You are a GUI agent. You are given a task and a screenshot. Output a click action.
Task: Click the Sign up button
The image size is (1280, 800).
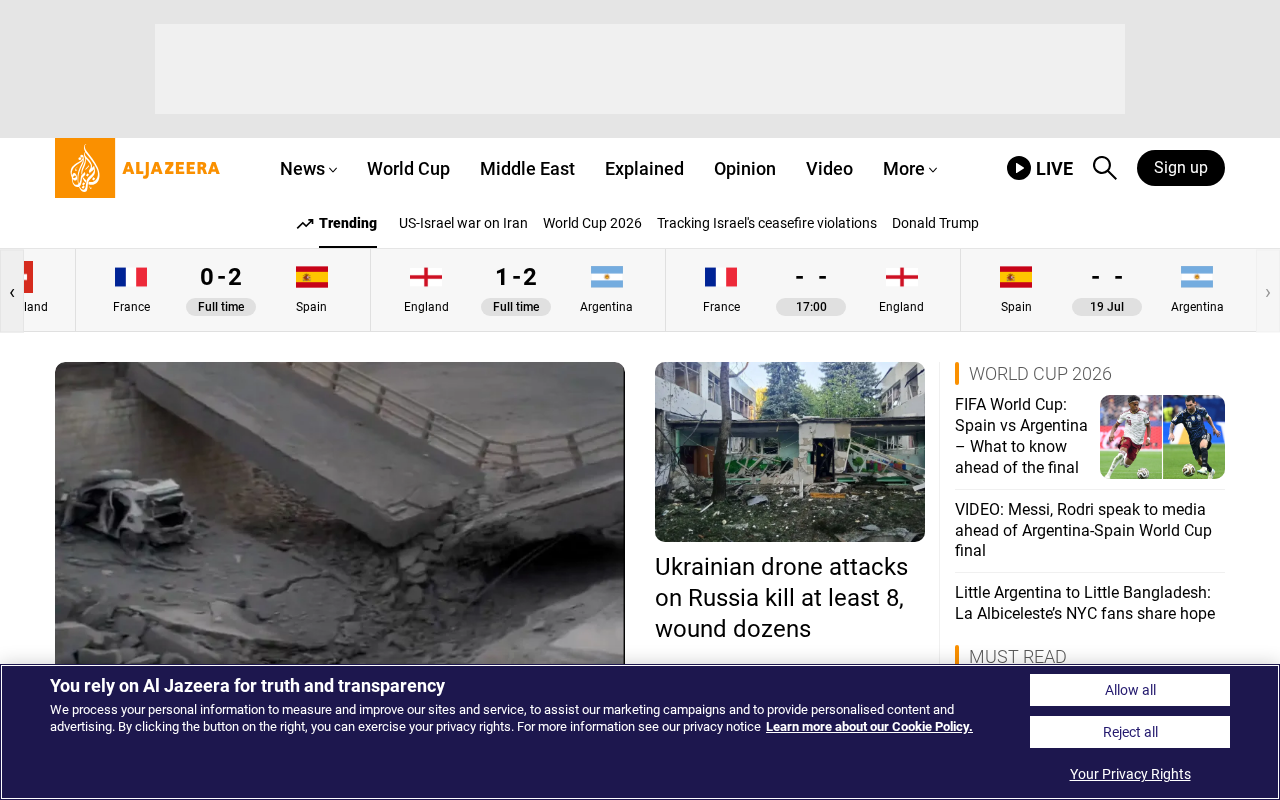(1181, 168)
